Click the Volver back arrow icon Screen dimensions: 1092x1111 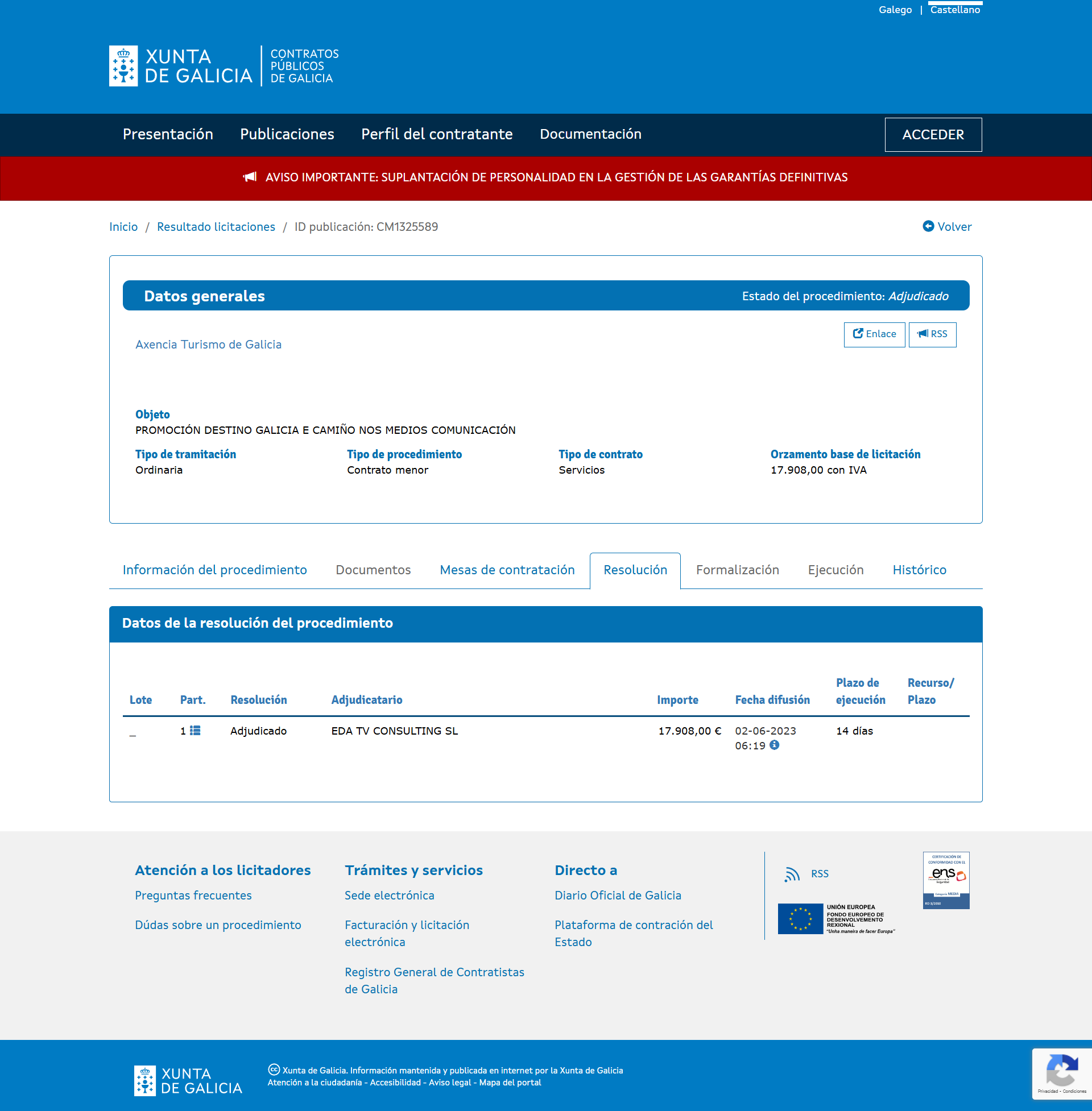coord(928,226)
